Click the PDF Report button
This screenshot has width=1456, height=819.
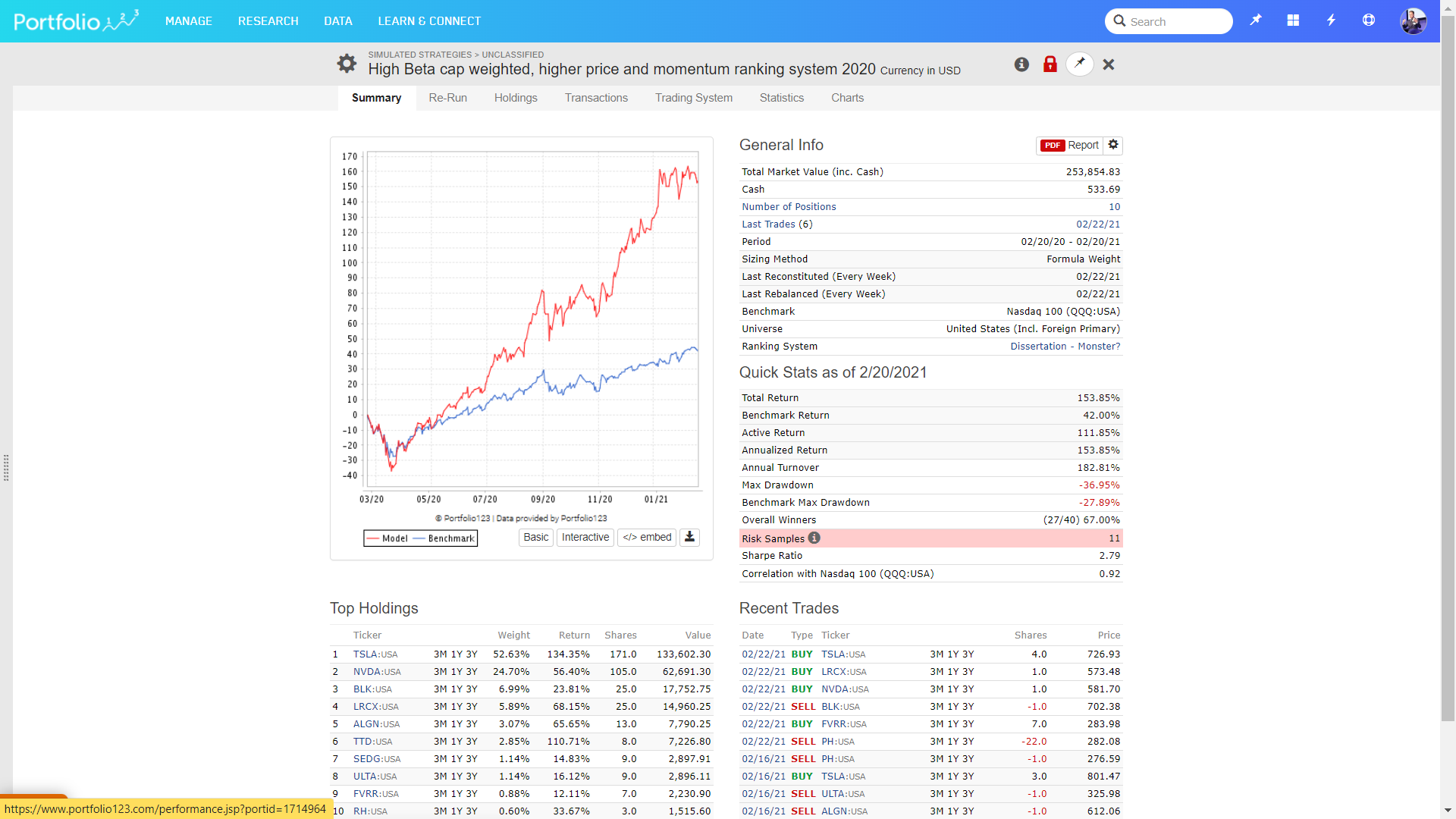tap(1070, 145)
